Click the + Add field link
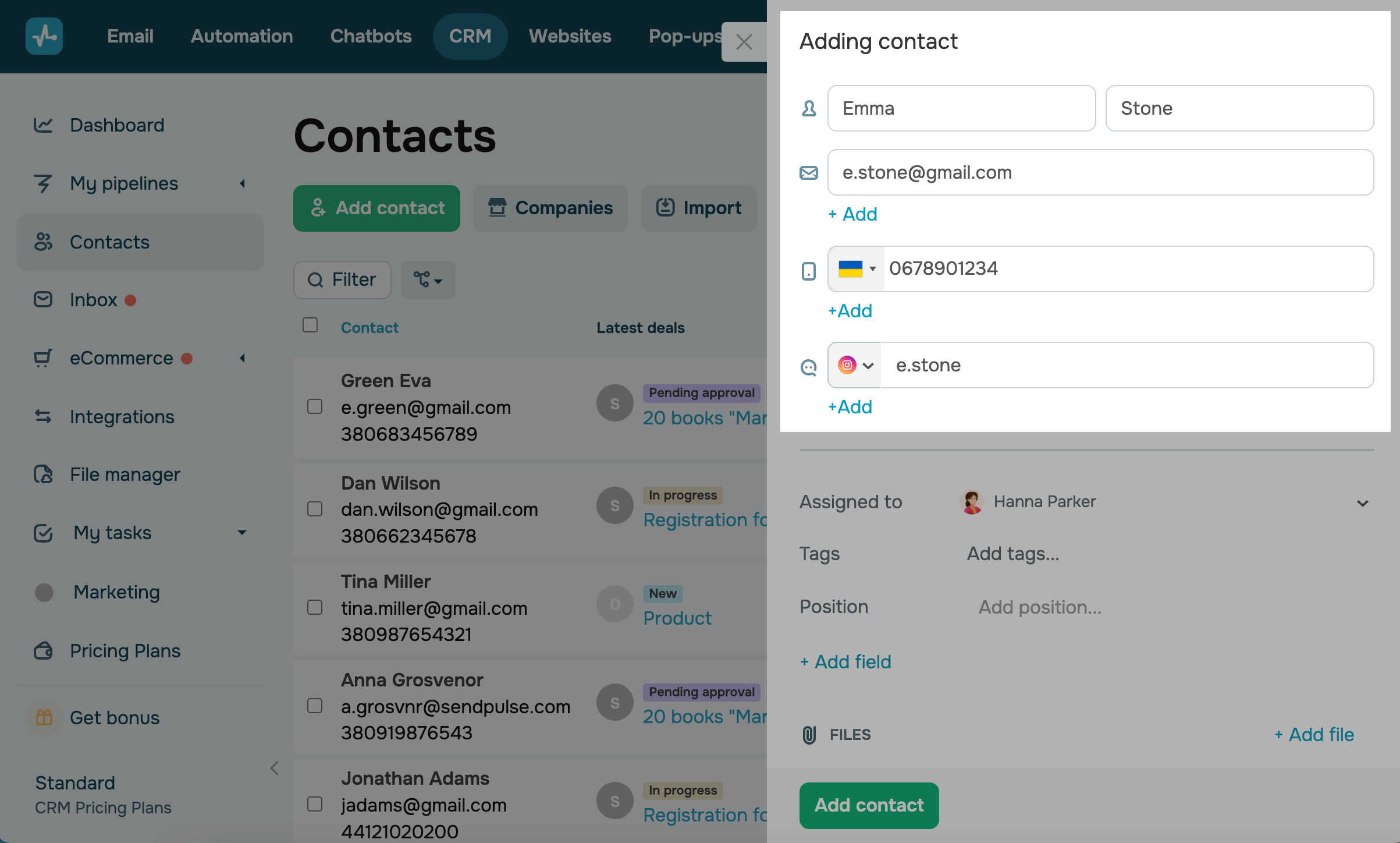 [x=845, y=662]
